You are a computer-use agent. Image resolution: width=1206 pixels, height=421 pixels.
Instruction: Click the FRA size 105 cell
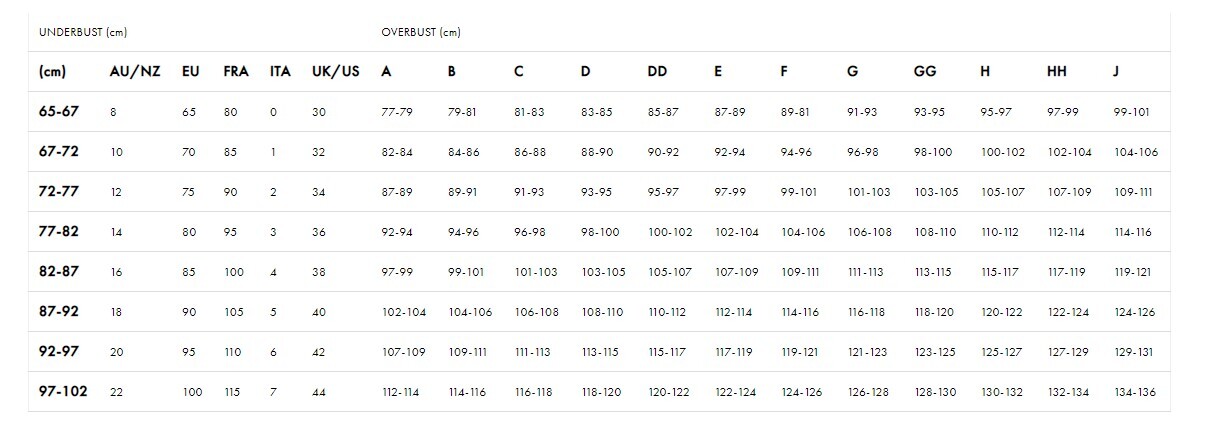tap(234, 312)
